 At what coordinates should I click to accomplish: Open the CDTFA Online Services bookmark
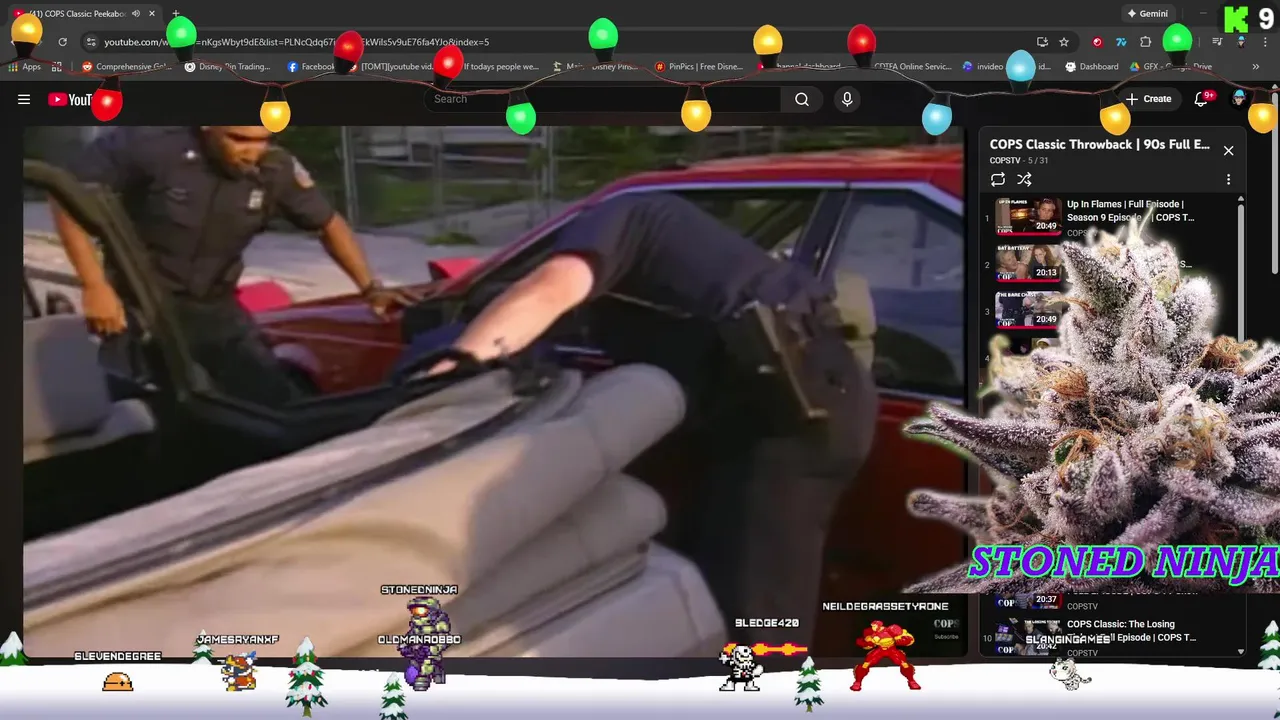912,67
